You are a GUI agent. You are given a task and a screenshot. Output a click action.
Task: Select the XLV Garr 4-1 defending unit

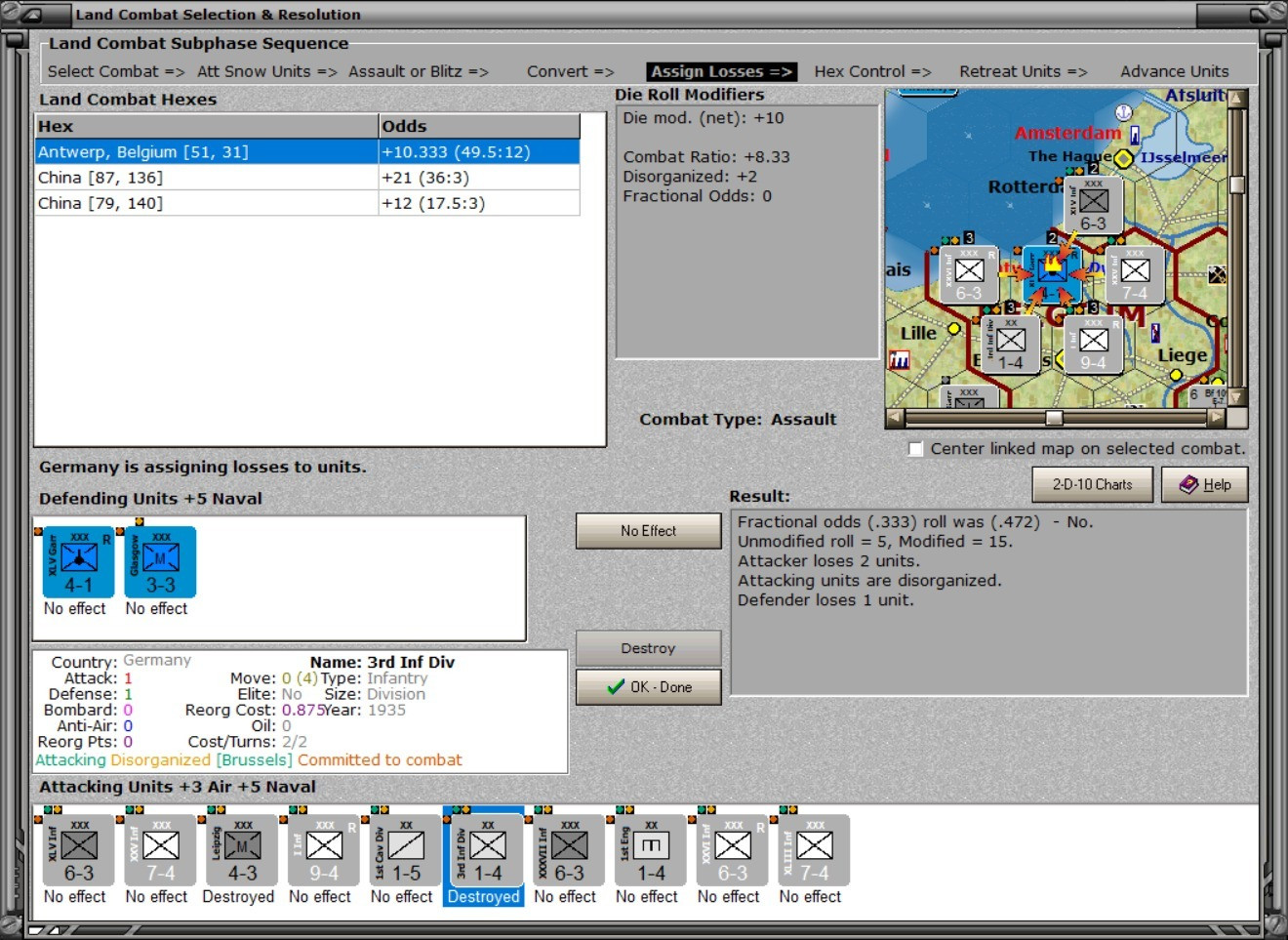(x=79, y=562)
